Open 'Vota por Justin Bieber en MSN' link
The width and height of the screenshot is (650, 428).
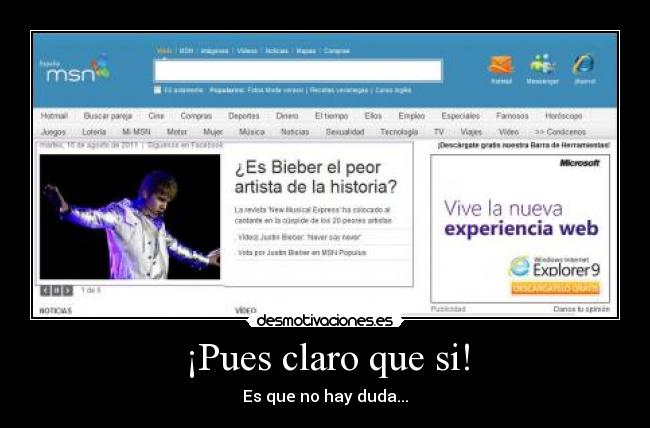[x=302, y=253]
